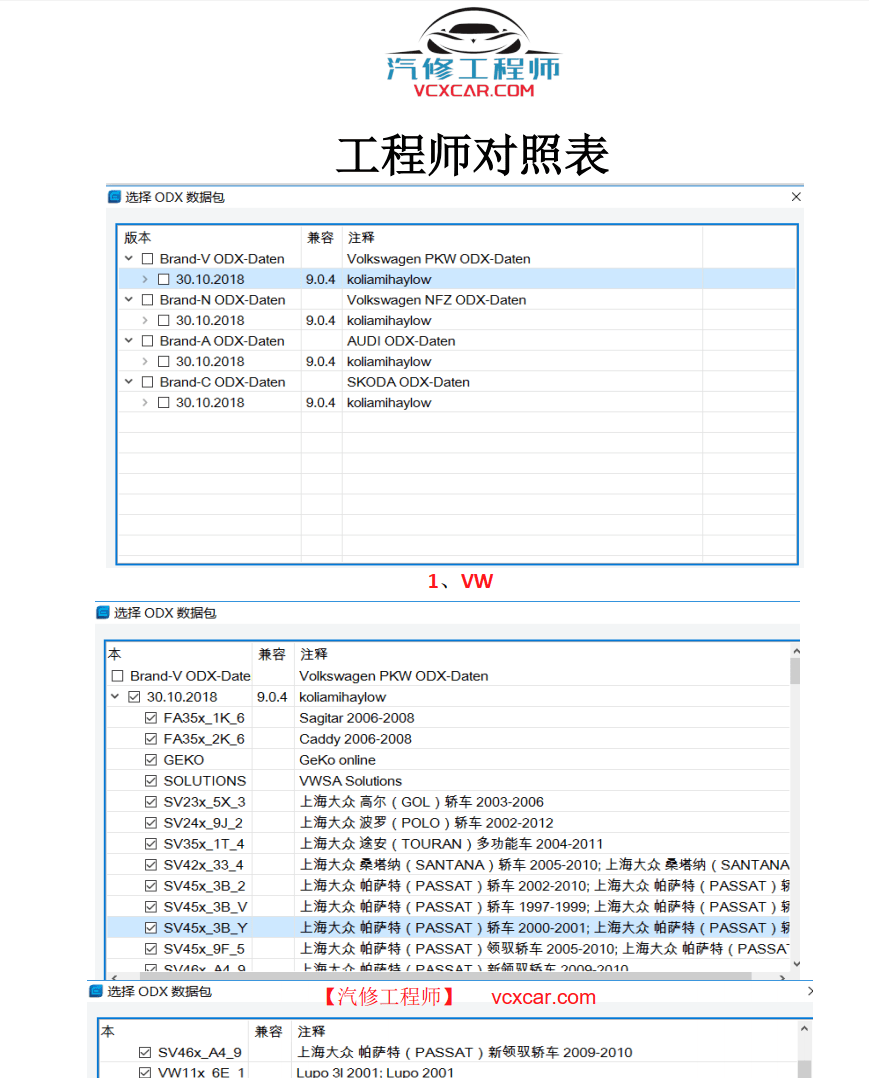
Task: Collapse the 30.10.2018 node in the second window
Action: 114,696
